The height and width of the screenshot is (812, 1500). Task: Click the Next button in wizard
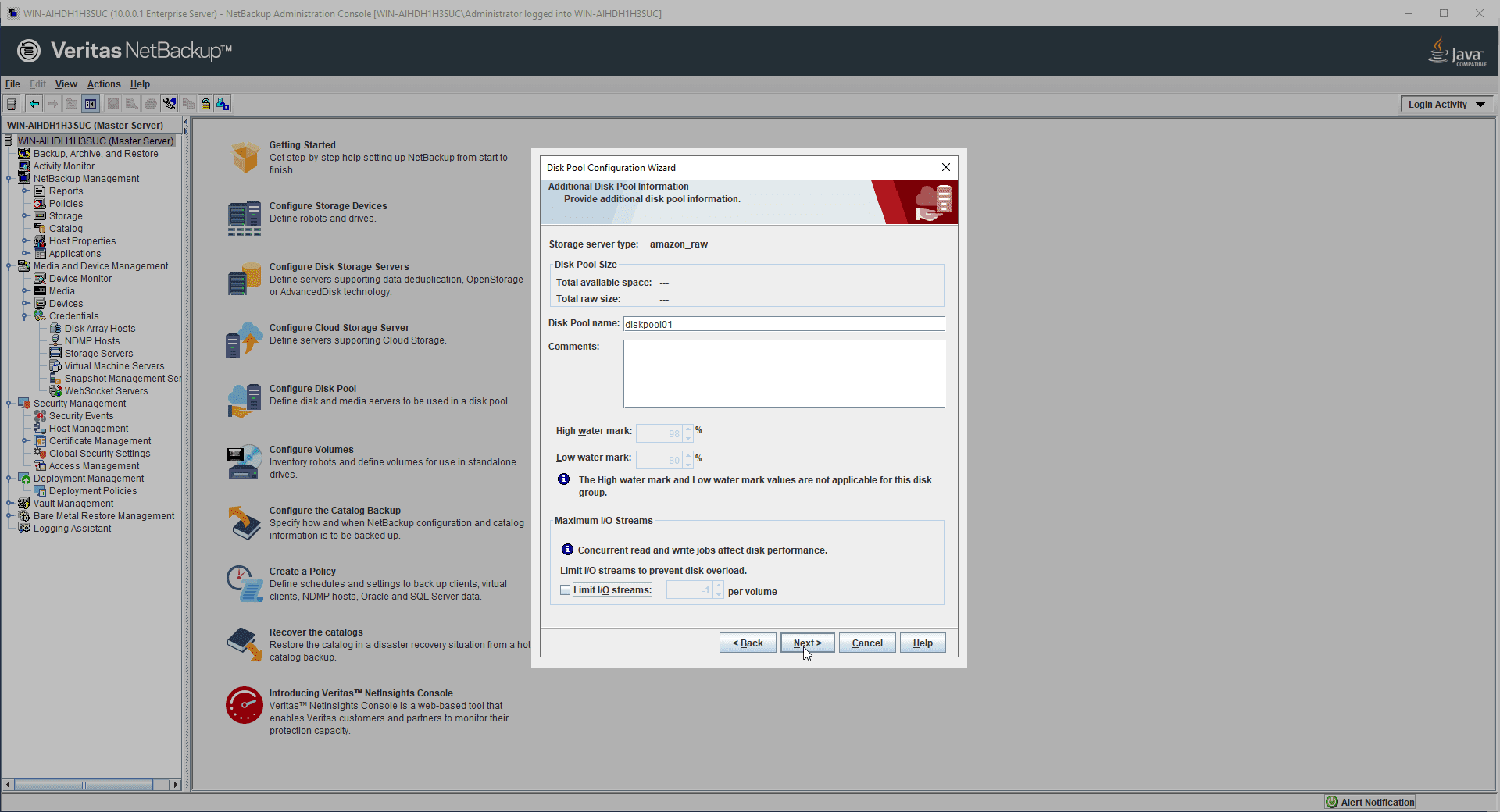pyautogui.click(x=807, y=643)
